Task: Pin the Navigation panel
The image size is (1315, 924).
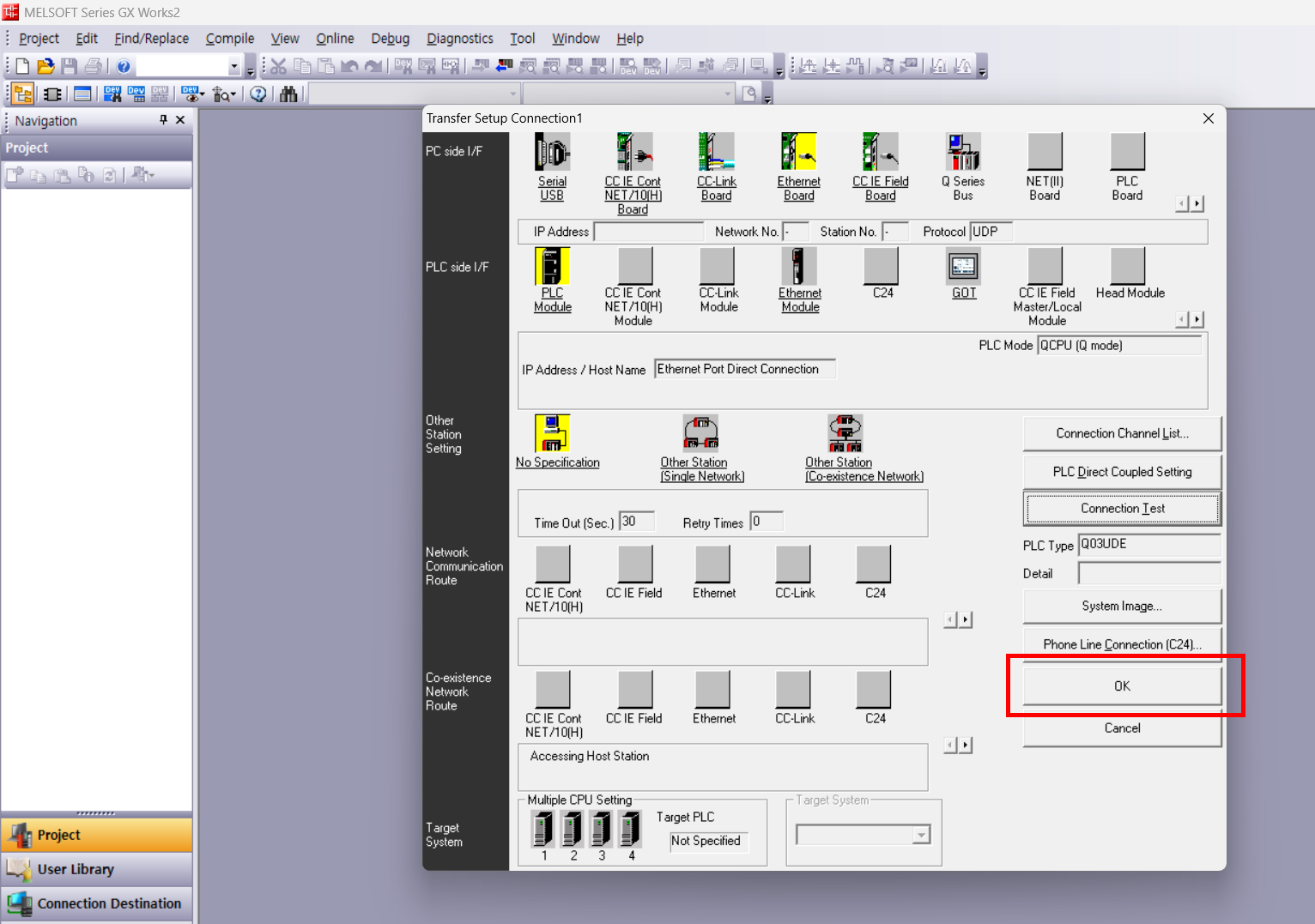Action: point(163,120)
